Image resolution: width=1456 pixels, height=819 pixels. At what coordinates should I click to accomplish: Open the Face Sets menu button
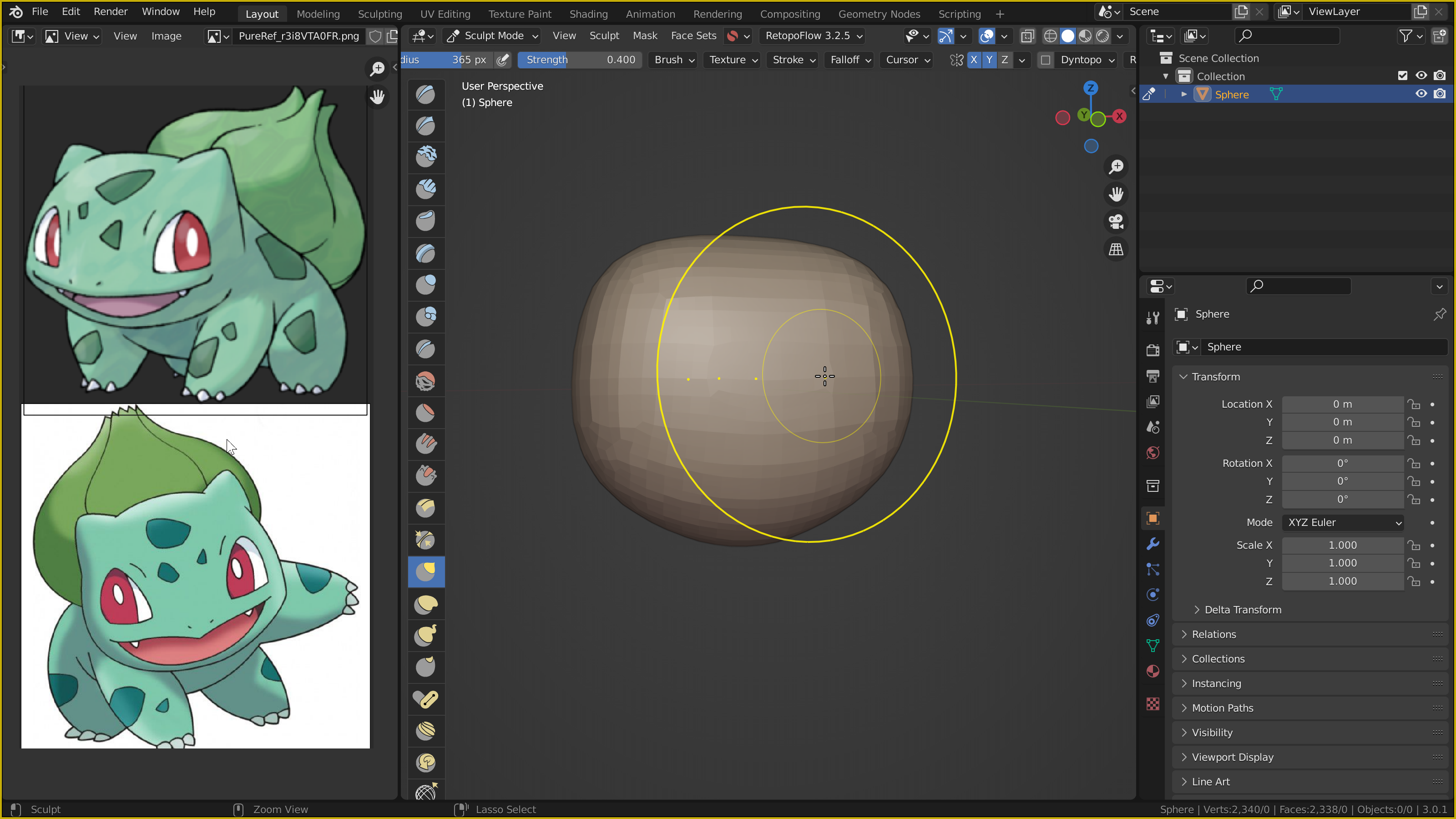pos(693,35)
